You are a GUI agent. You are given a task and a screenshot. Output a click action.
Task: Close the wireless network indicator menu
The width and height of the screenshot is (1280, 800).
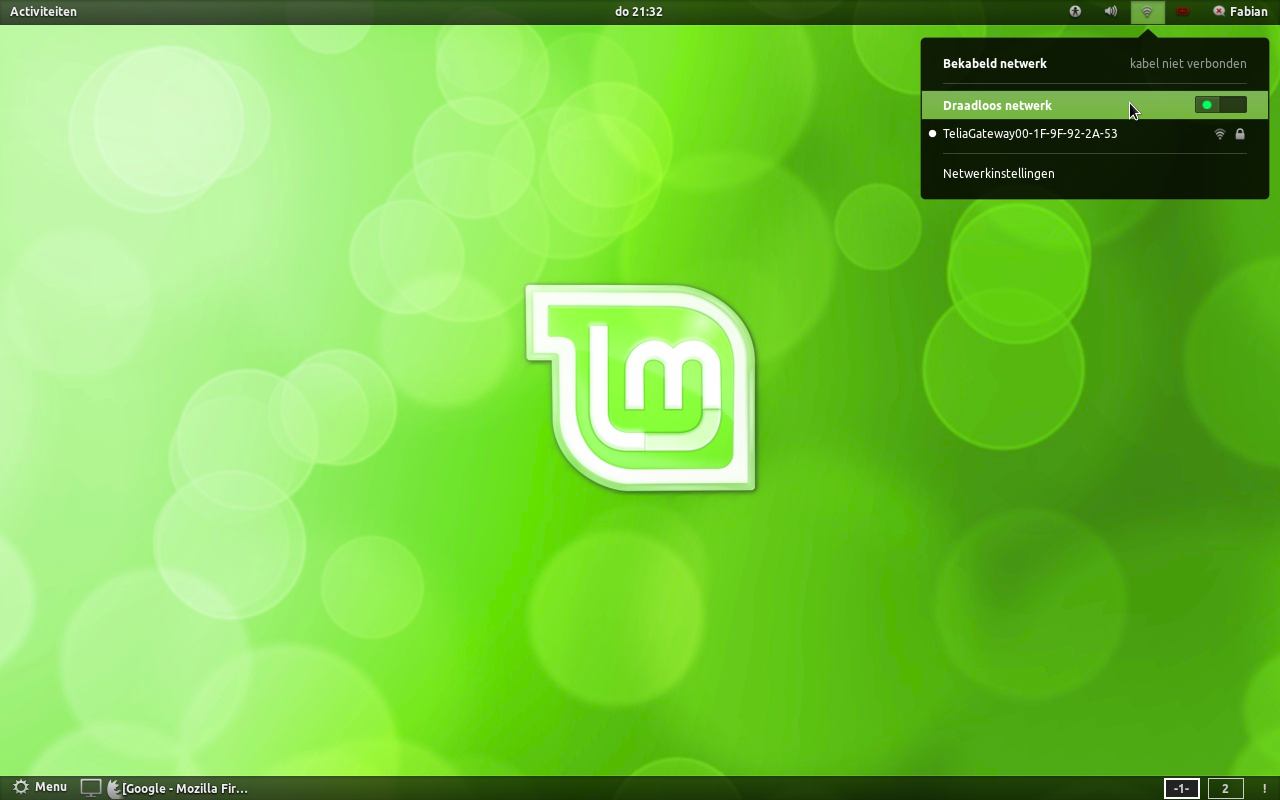[x=1147, y=12]
